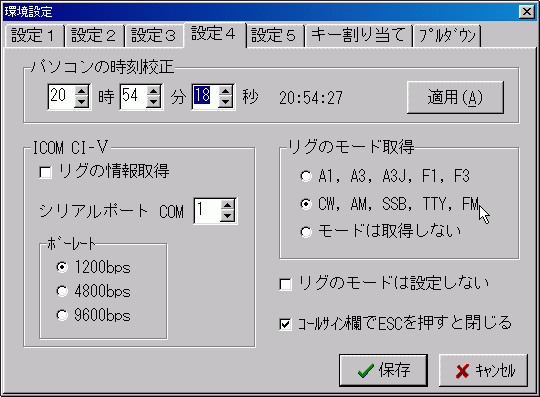
Task: Switch to the 設定1 tab
Action: click(x=33, y=35)
